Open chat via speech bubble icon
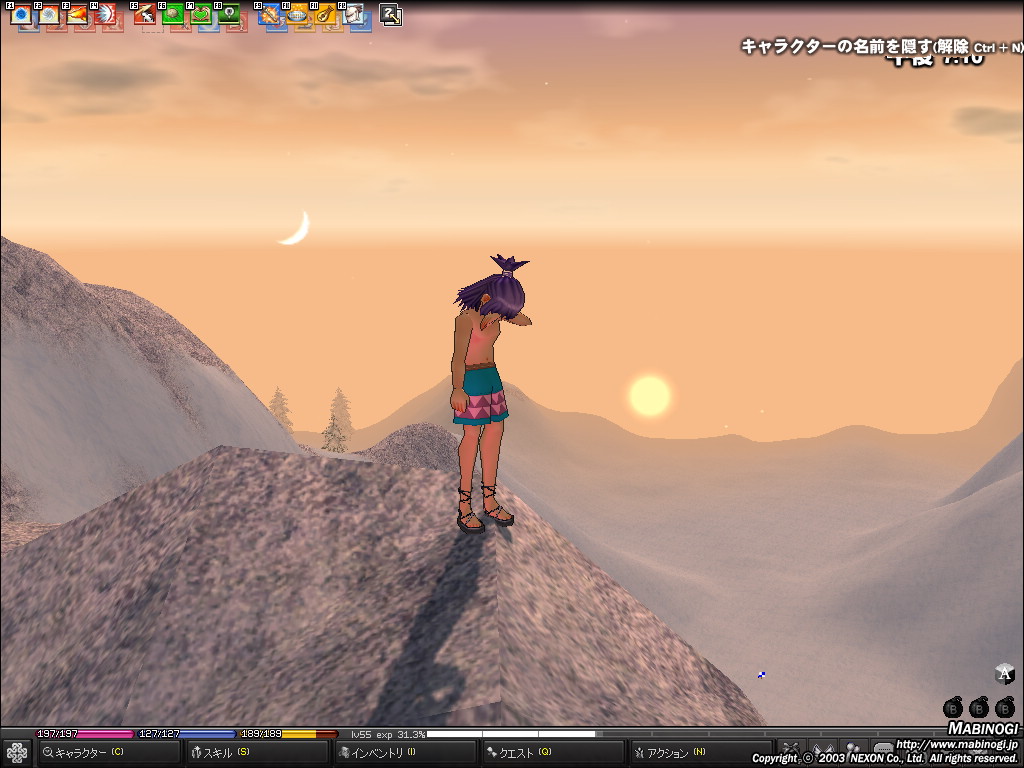Screen dimensions: 1024x768 click(882, 749)
